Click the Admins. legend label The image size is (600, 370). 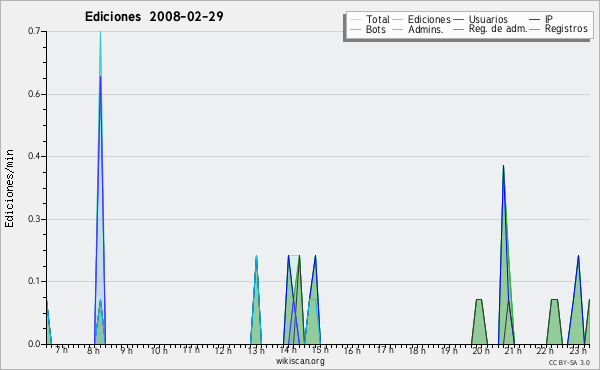[x=426, y=29]
